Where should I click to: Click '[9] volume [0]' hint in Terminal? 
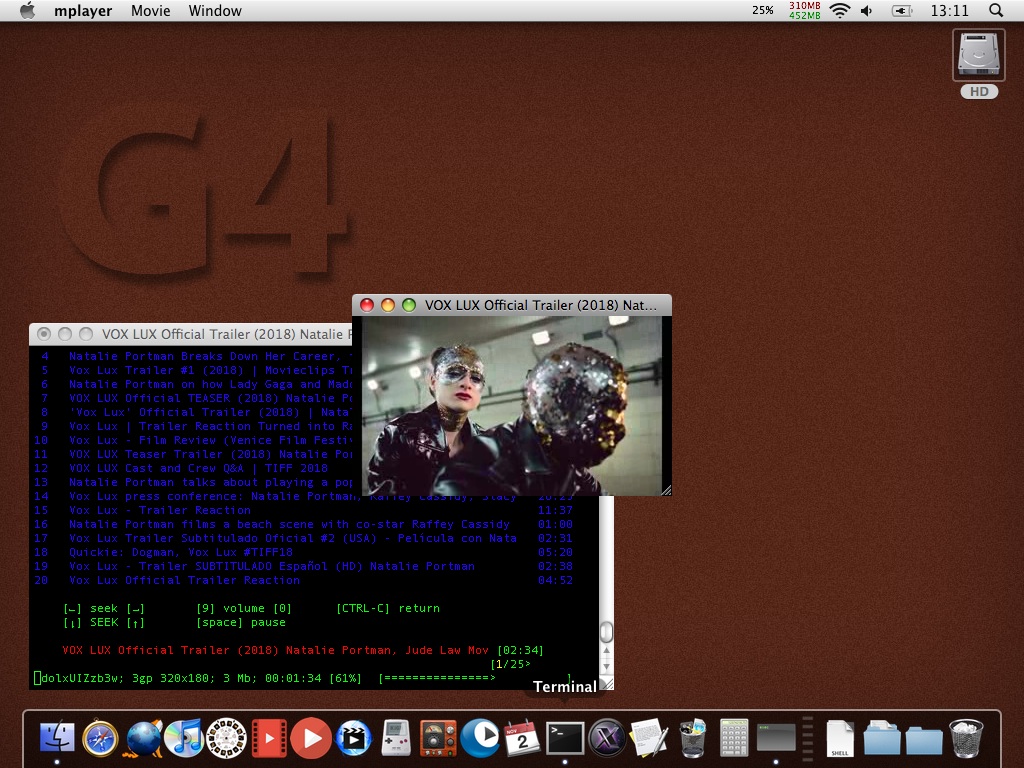(x=244, y=609)
